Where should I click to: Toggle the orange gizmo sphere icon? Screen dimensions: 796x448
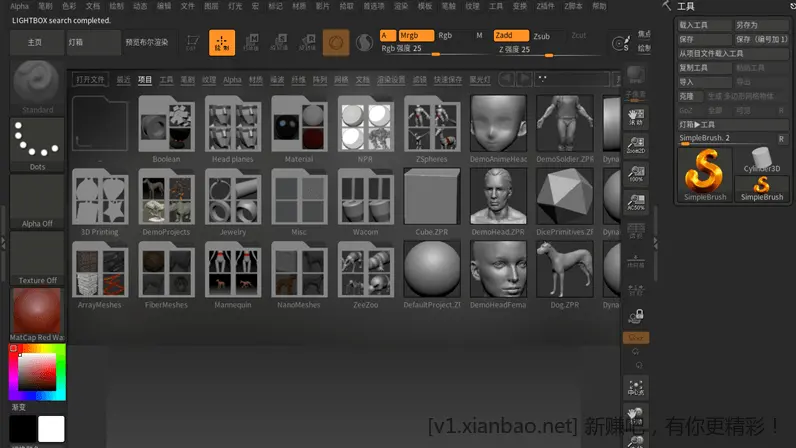pos(336,43)
